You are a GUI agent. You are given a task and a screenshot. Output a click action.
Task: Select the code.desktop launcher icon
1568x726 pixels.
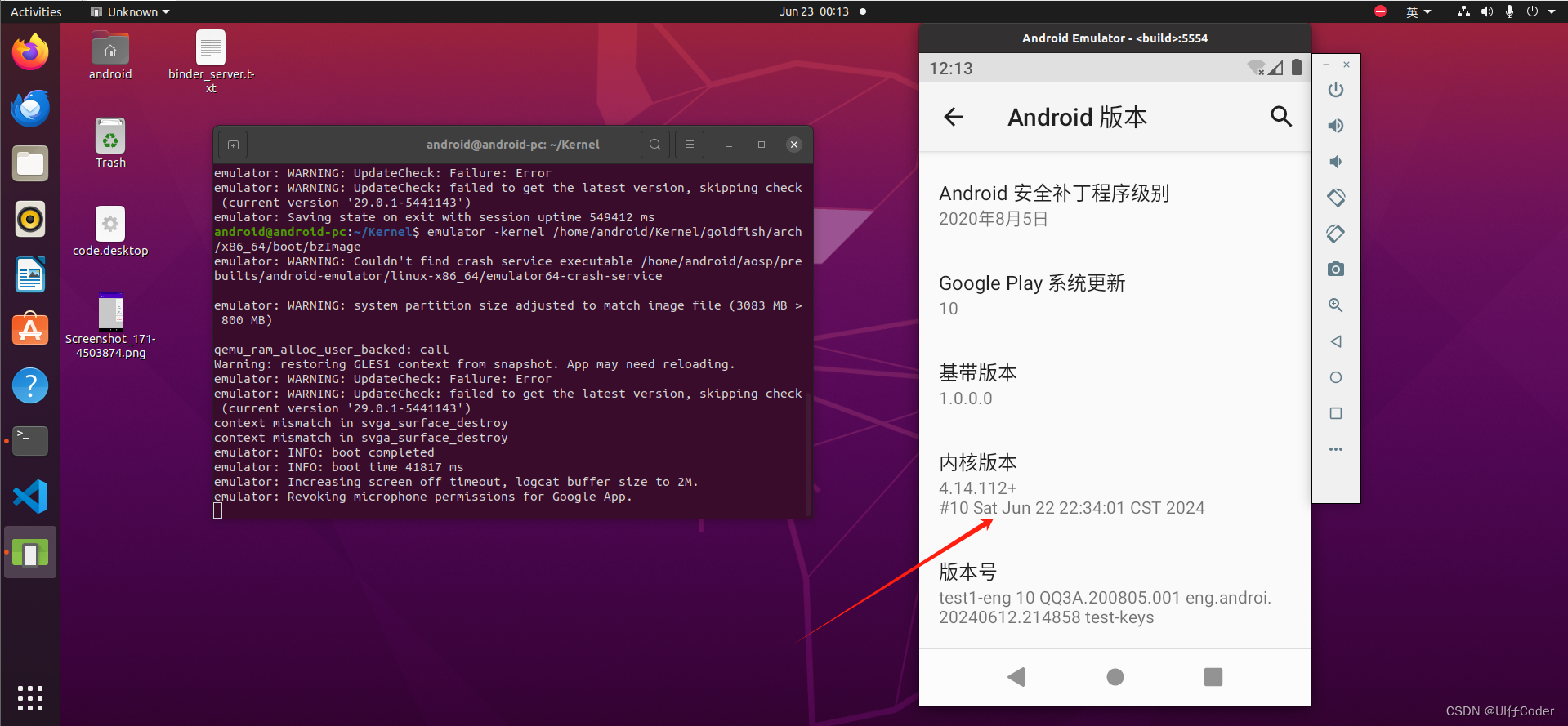(110, 232)
